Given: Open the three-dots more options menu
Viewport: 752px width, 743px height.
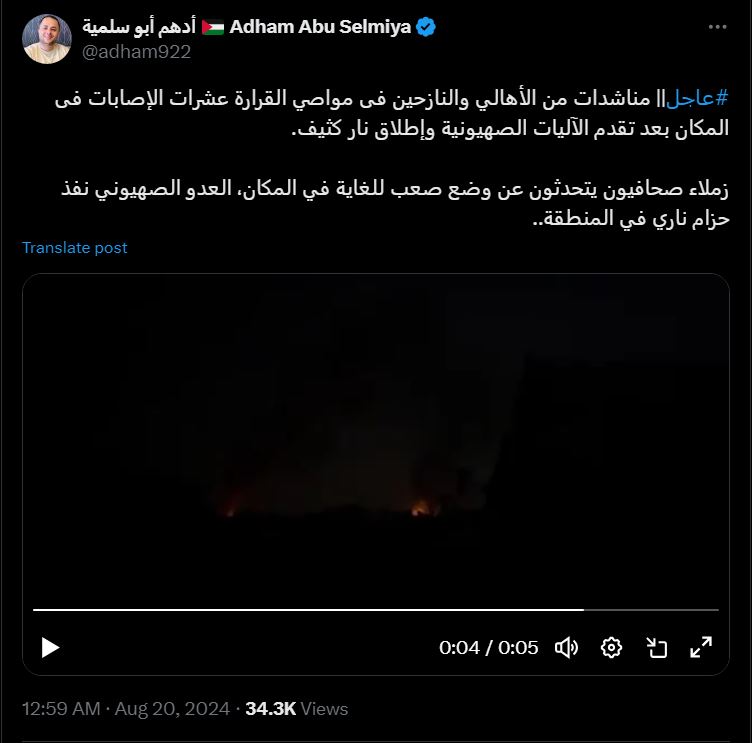Looking at the screenshot, I should coord(717,27).
